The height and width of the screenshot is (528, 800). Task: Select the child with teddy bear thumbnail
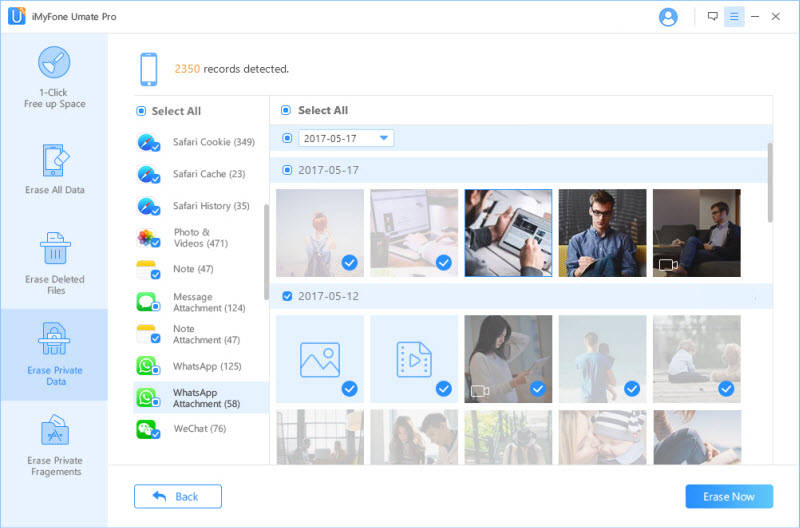(697, 359)
